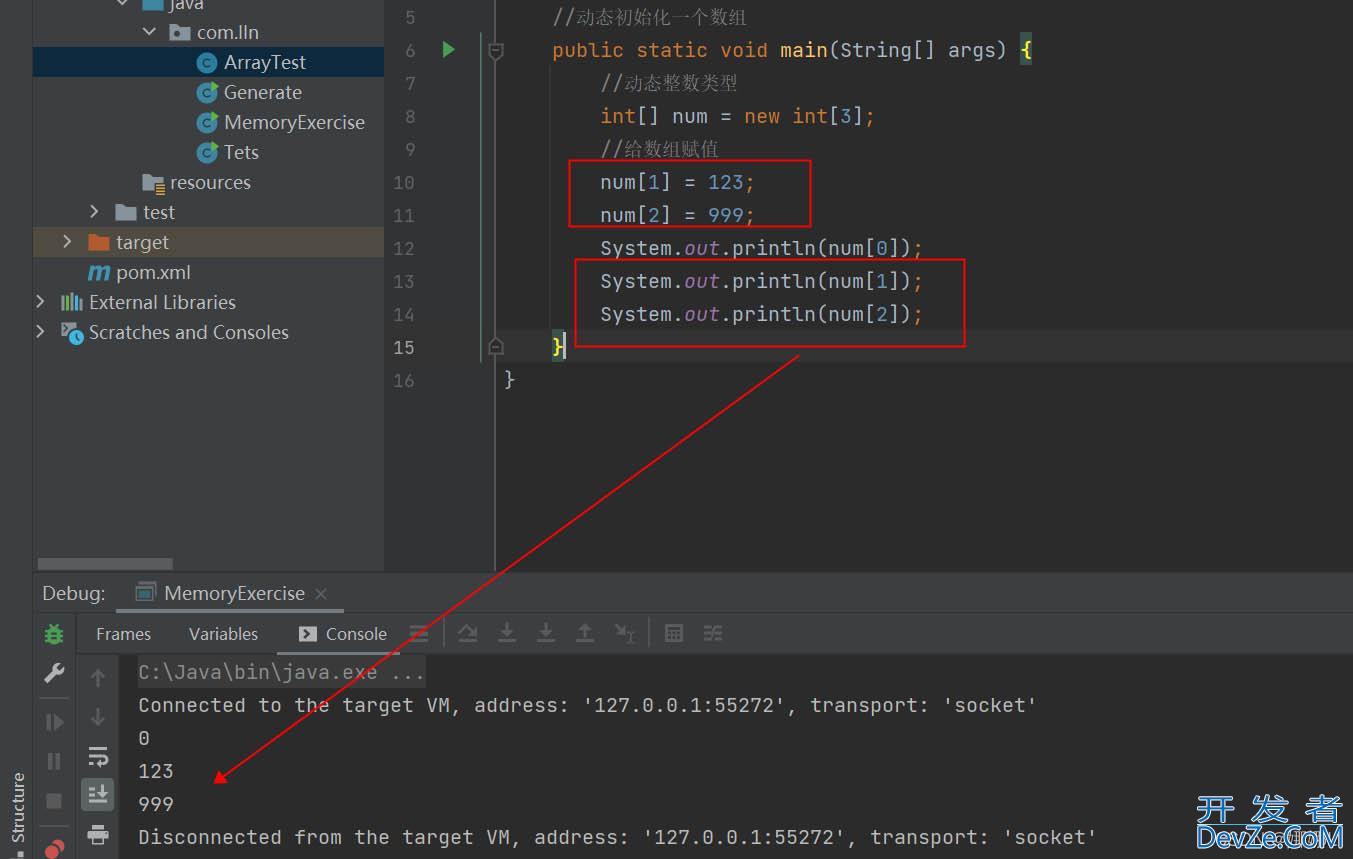
Task: Expand Scratches and Consoles node
Action: (x=40, y=332)
